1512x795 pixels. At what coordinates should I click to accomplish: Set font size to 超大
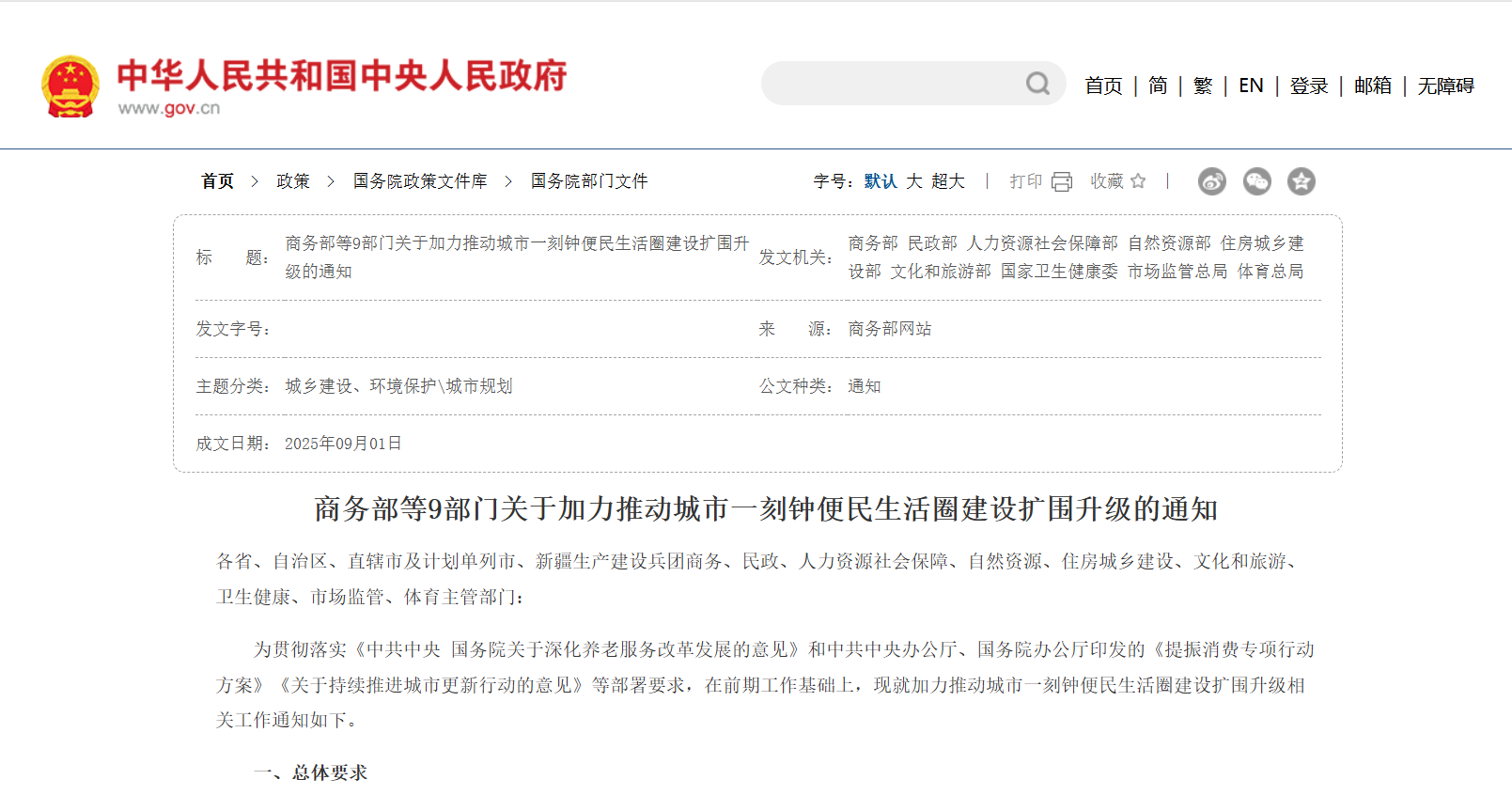tap(948, 181)
